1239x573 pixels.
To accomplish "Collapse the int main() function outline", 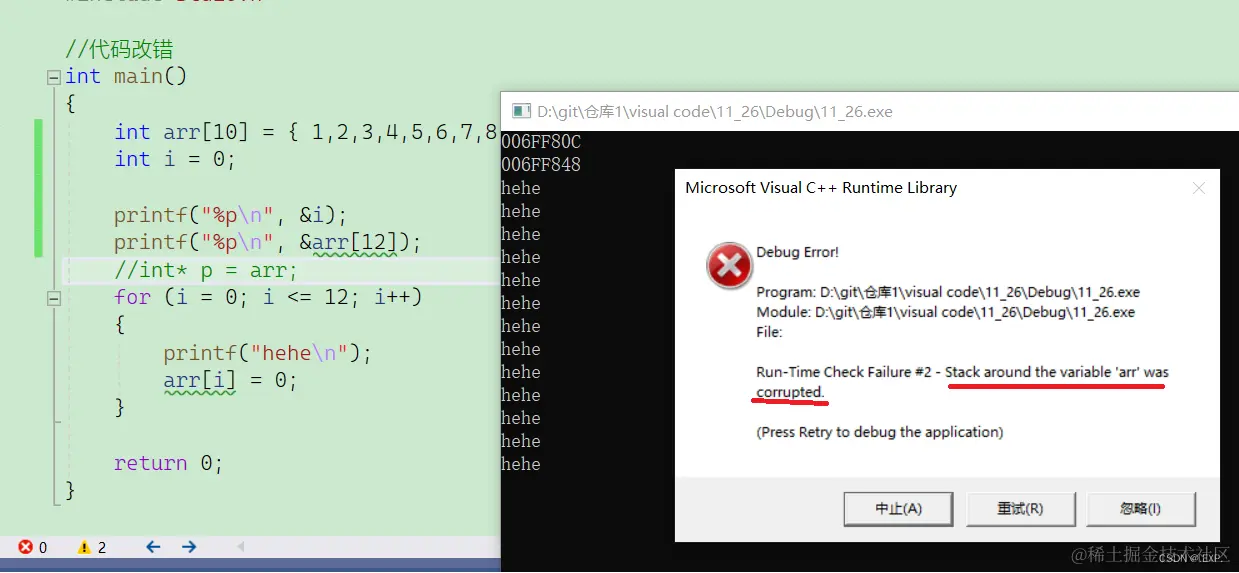I will (x=53, y=77).
